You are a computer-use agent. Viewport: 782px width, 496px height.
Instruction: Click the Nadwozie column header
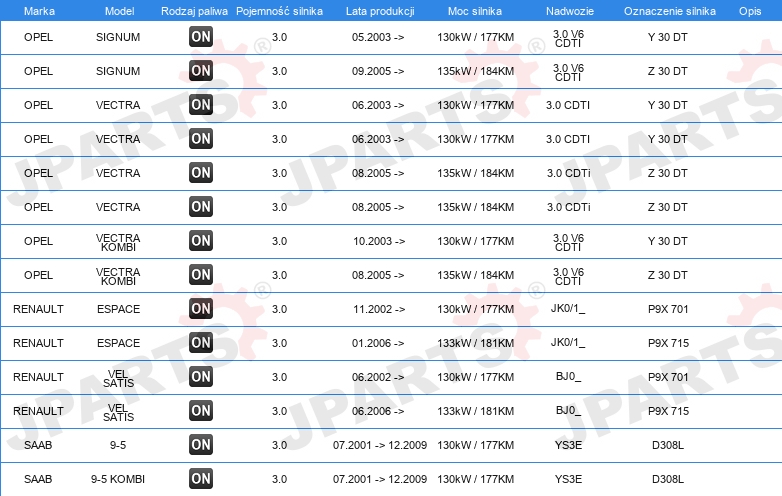[570, 11]
